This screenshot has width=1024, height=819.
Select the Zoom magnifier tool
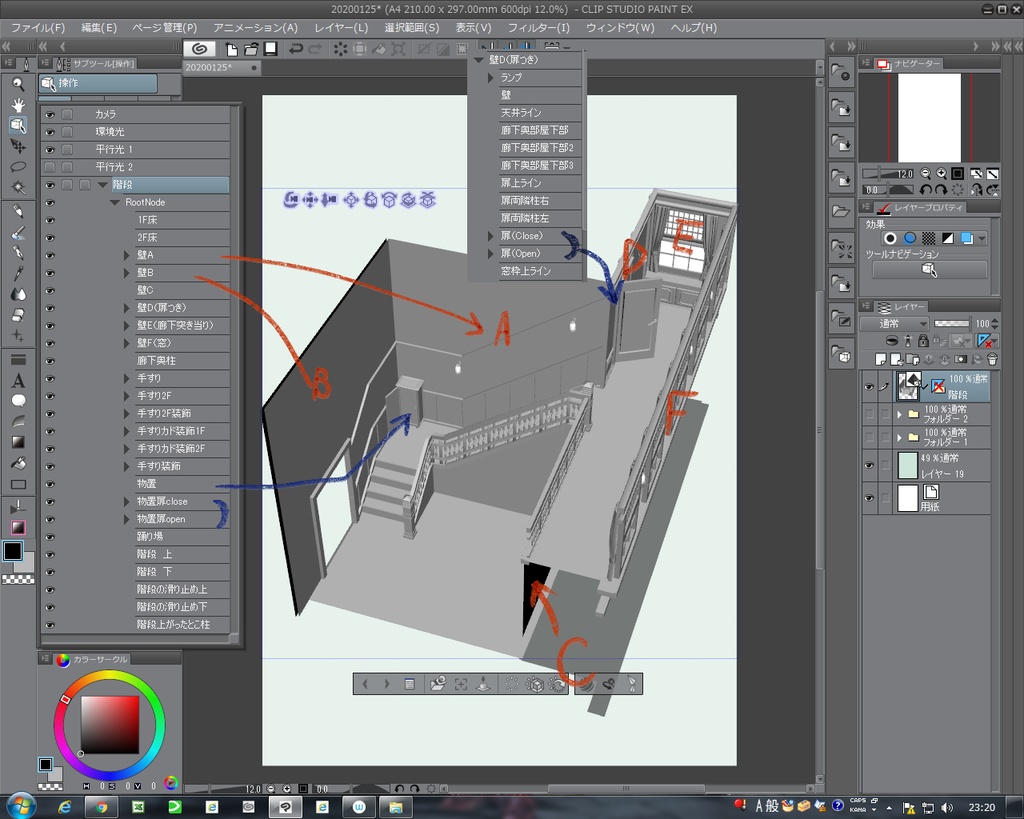18,84
